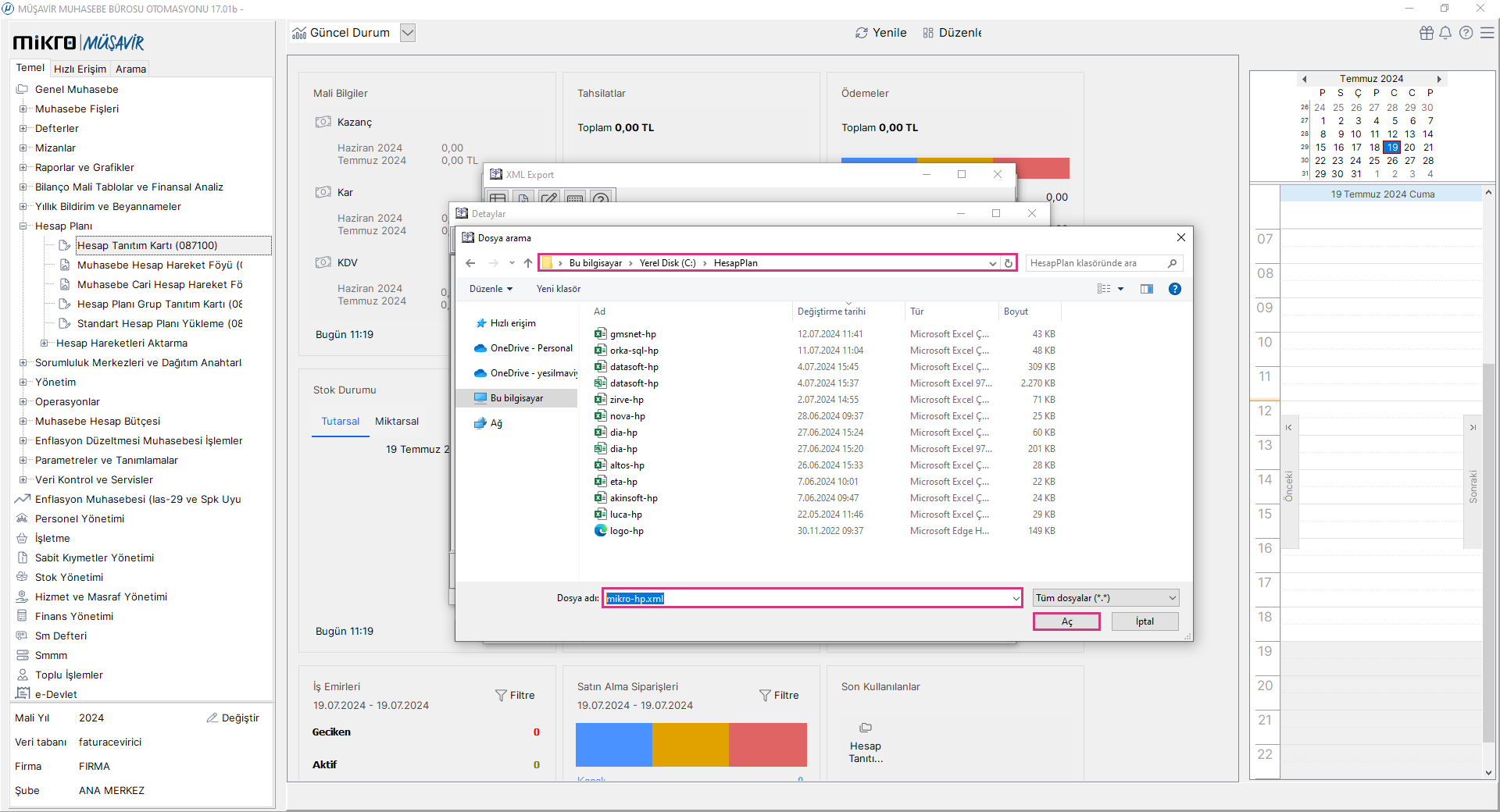1500x812 pixels.
Task: Open recent locations dropdown in file dialog
Action: tap(512, 263)
